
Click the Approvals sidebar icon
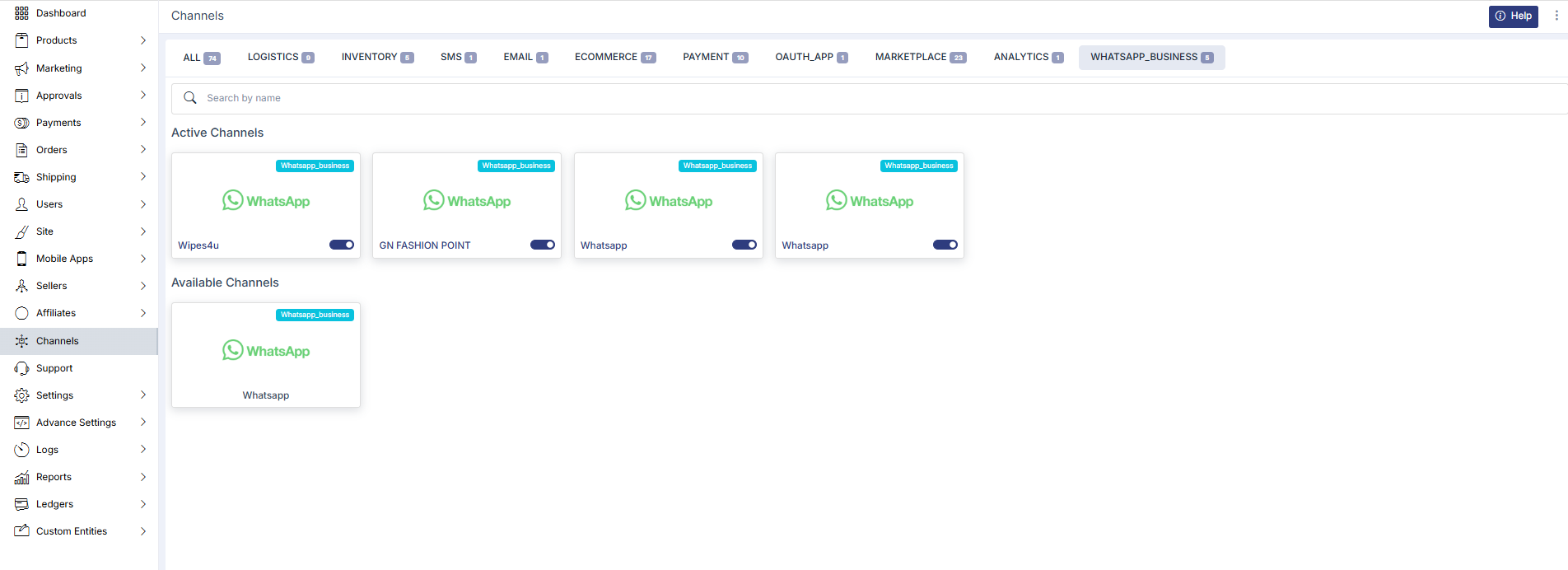tap(21, 96)
